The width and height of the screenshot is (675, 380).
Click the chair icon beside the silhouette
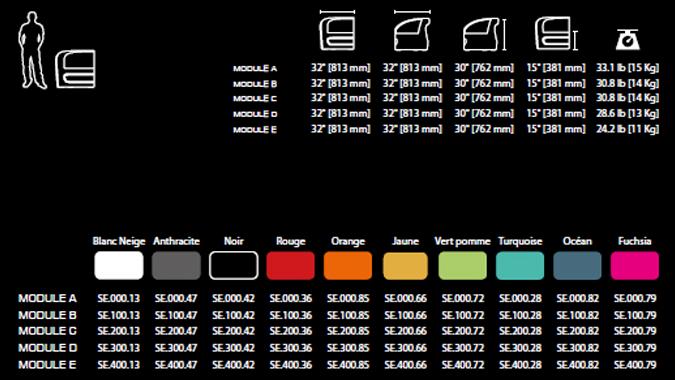[75, 69]
